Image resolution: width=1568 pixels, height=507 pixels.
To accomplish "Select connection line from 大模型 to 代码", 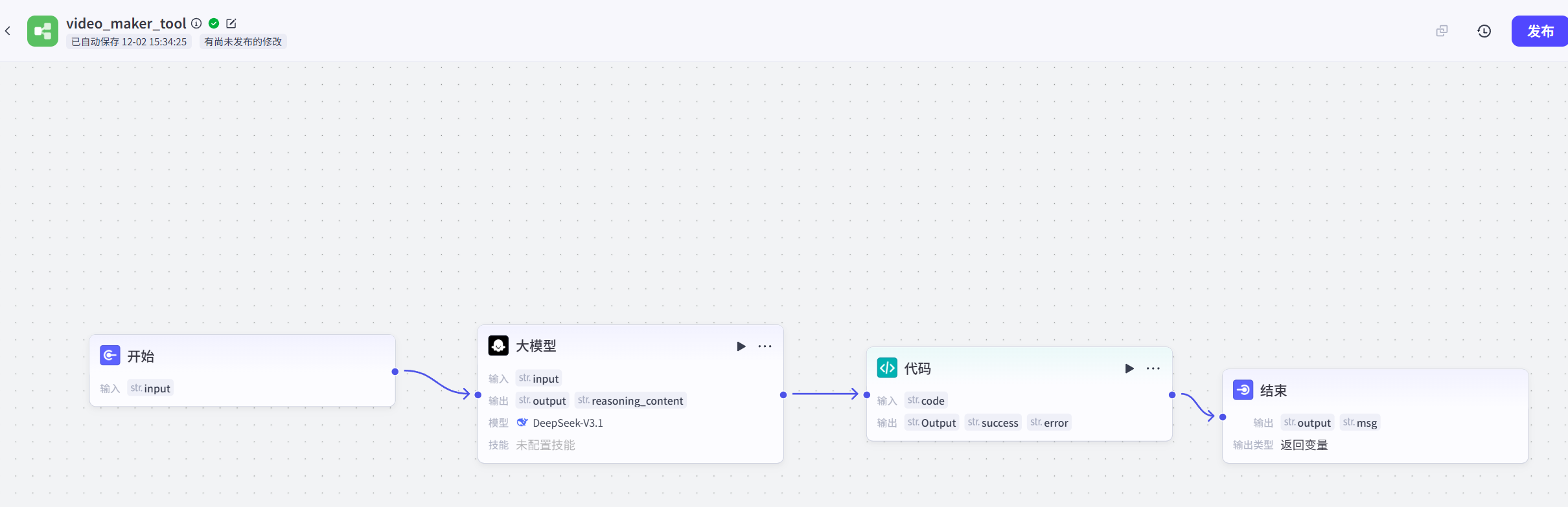I will point(825,394).
